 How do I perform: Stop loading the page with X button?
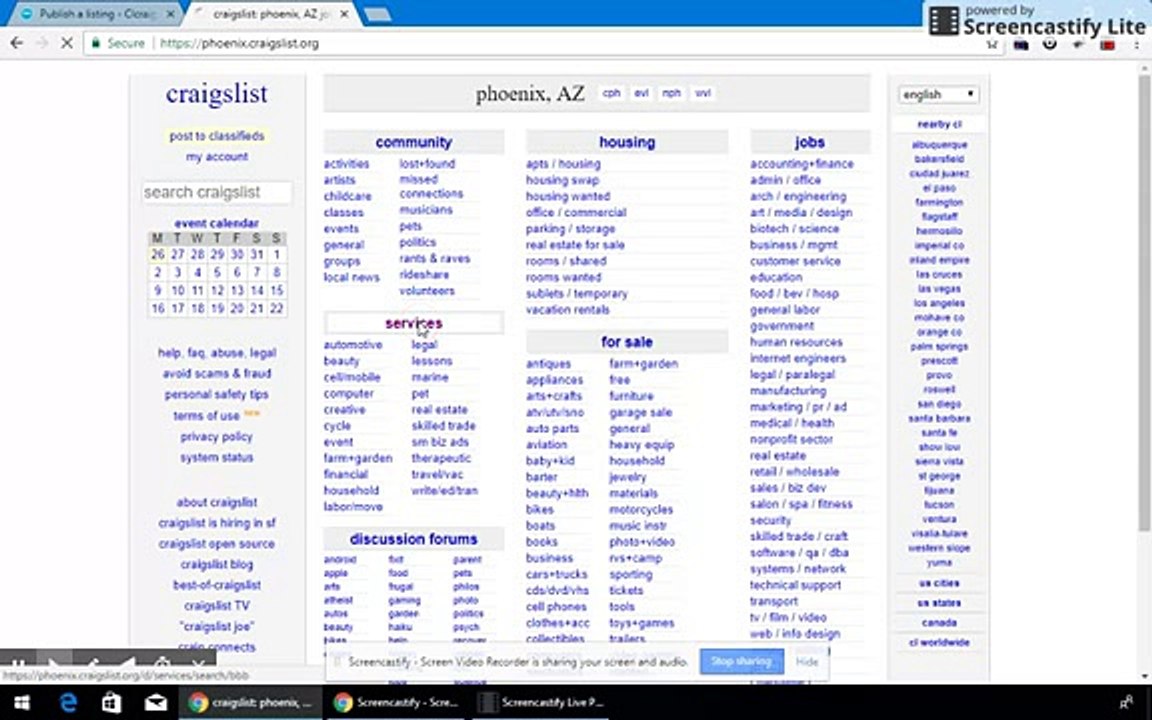pyautogui.click(x=66, y=43)
